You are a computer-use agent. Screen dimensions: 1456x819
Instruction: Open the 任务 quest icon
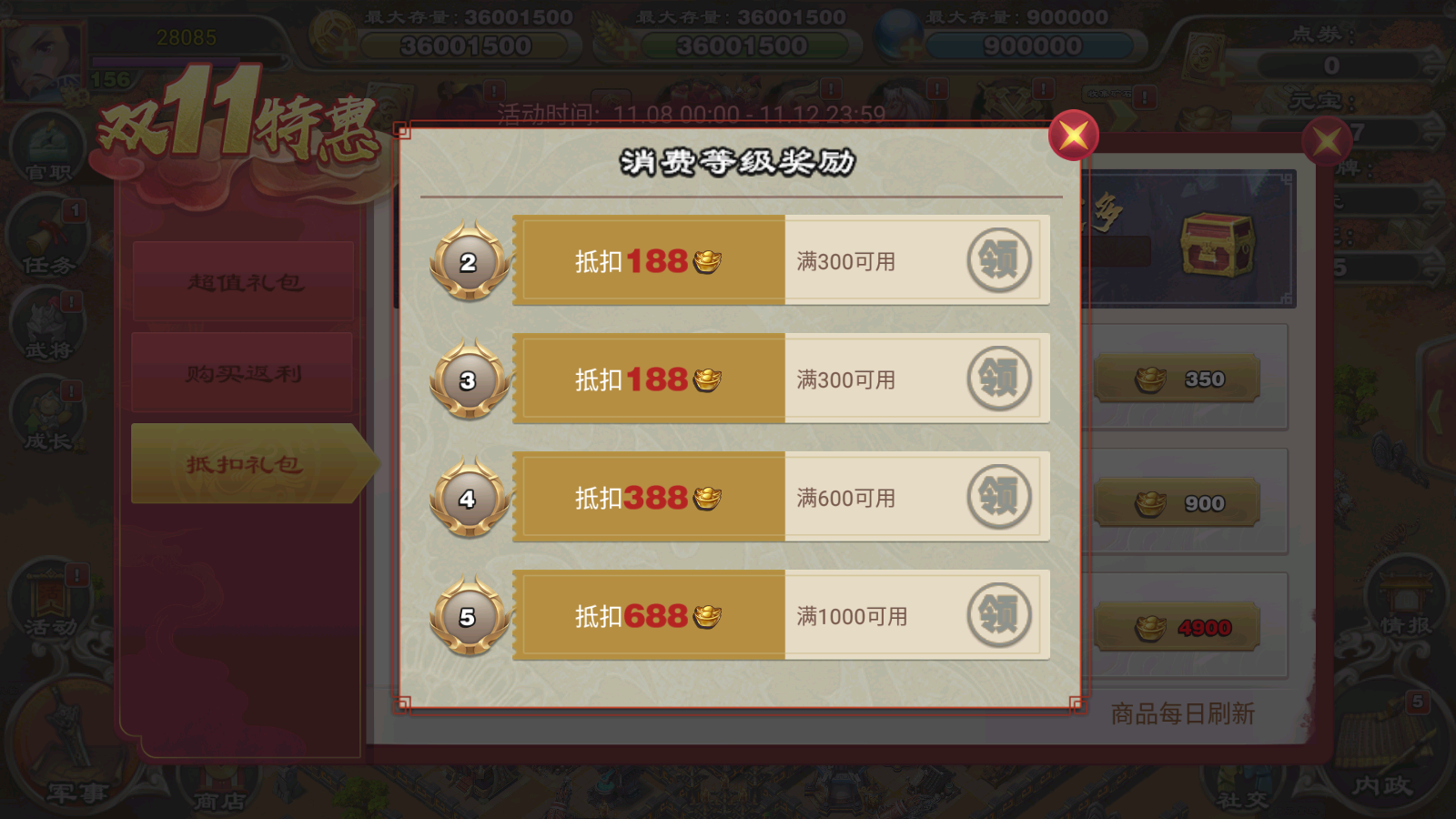click(x=47, y=238)
